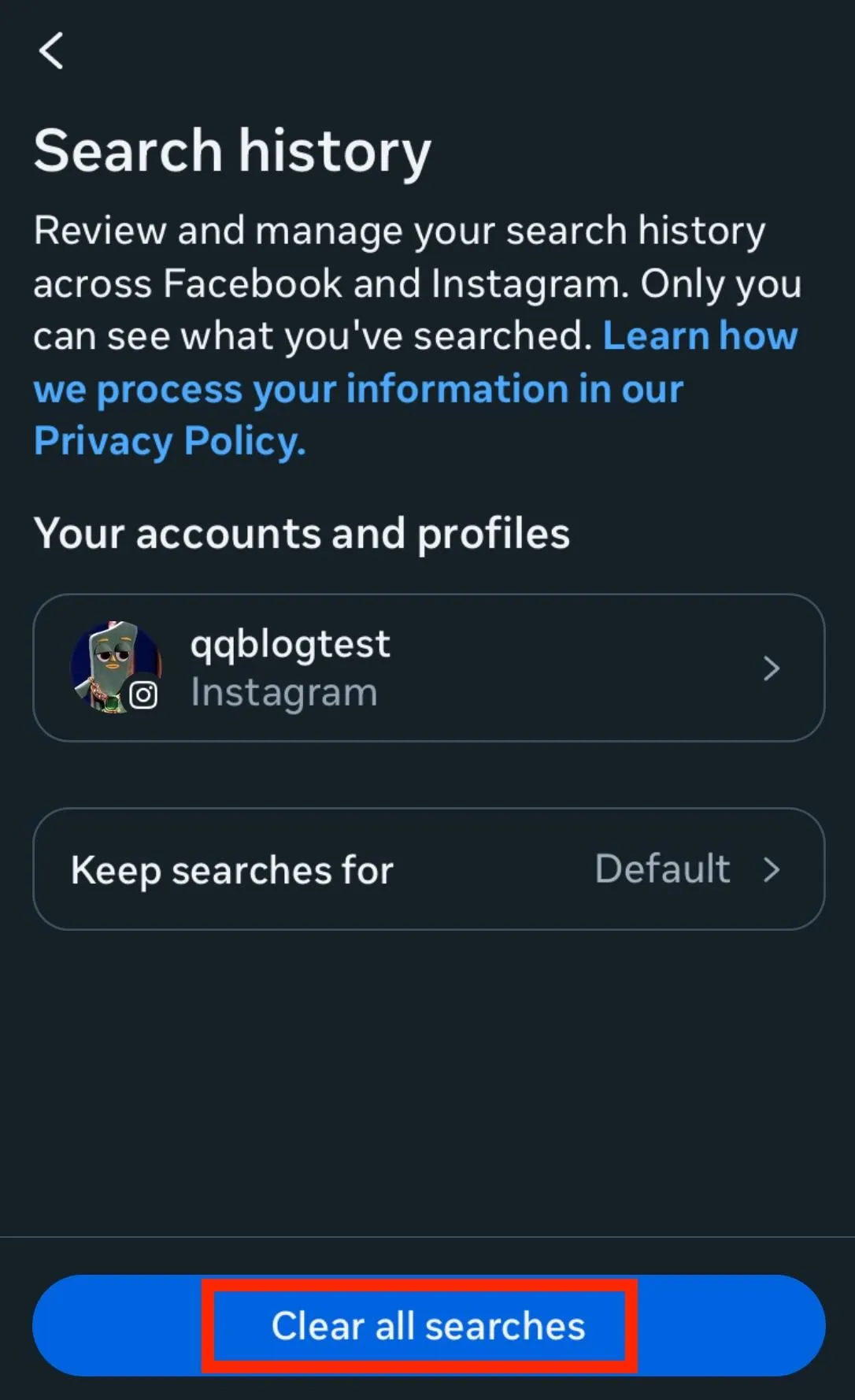Click the "we process your information" link line
Viewport: 855px width, 1400px height.
(x=358, y=389)
